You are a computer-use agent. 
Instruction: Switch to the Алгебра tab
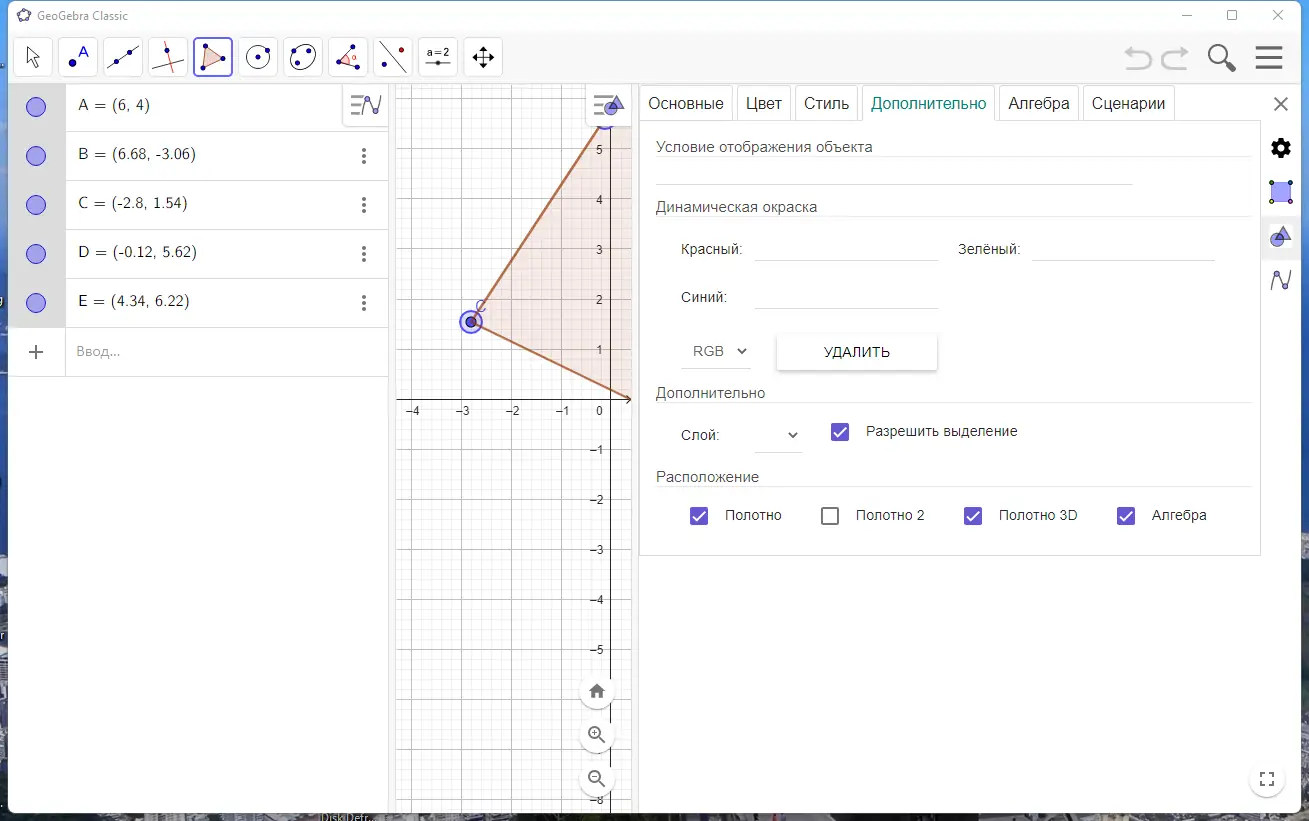coord(1039,103)
